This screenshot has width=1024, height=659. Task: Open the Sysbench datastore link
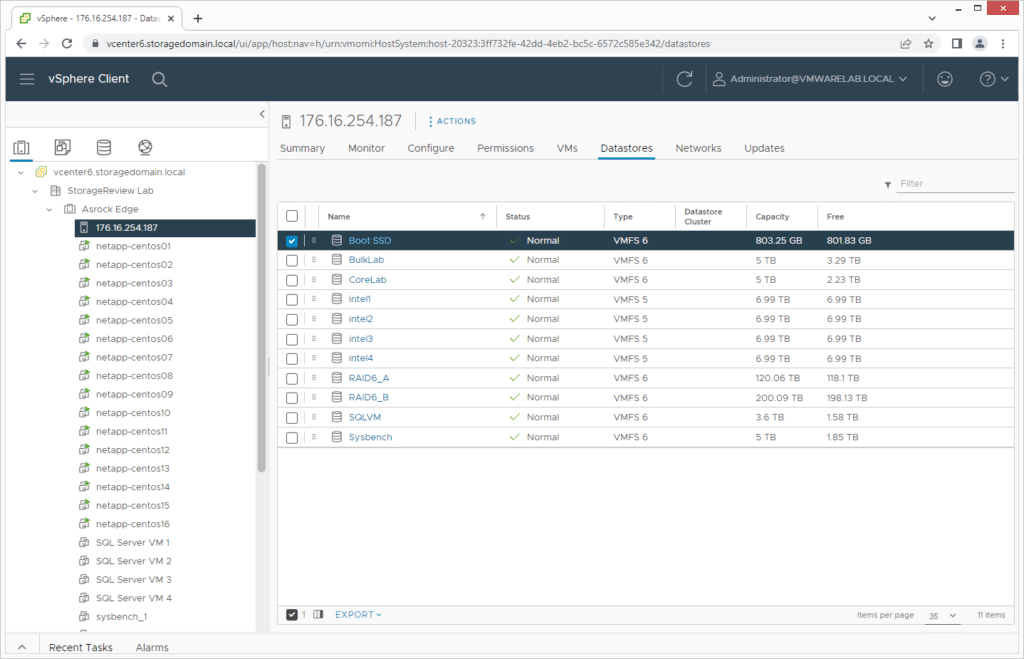(x=370, y=437)
